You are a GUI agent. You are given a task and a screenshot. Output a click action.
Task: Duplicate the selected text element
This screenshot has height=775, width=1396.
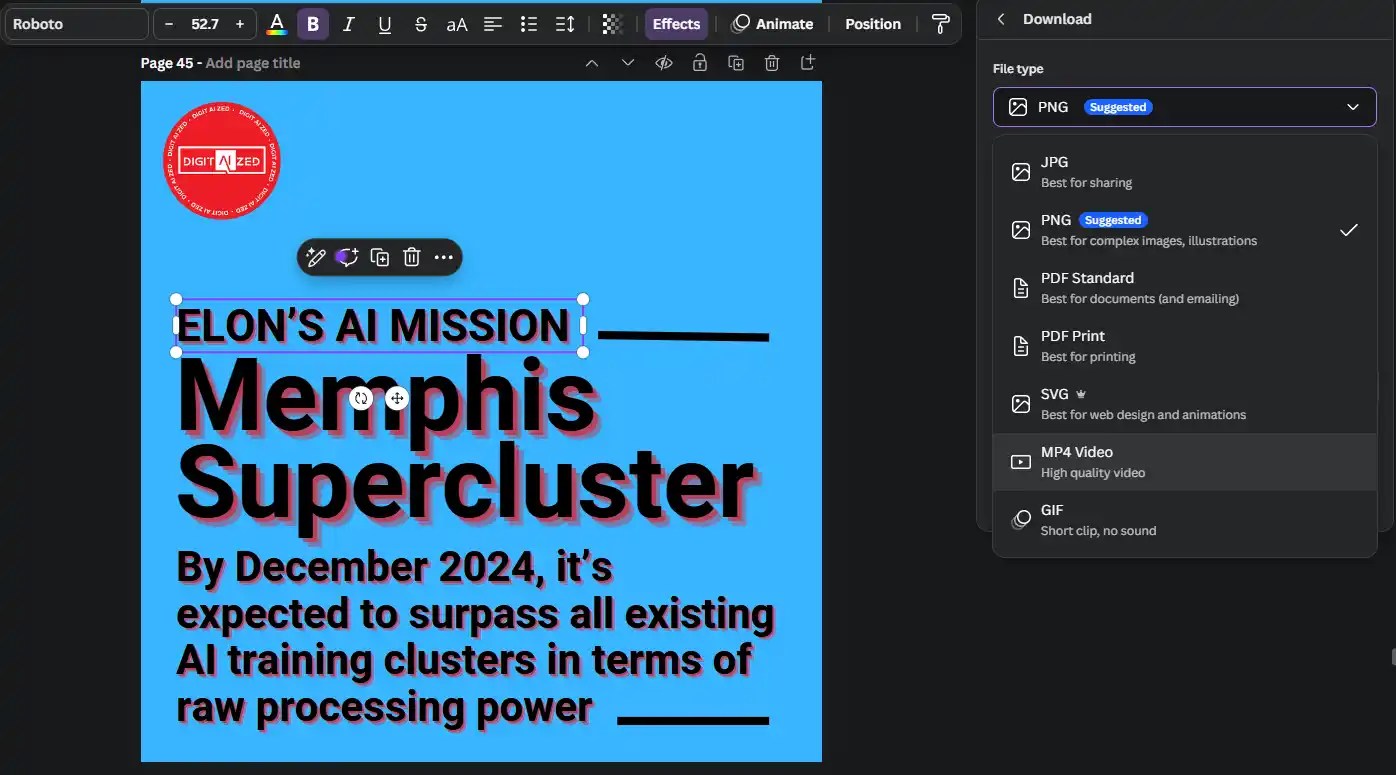pos(379,257)
